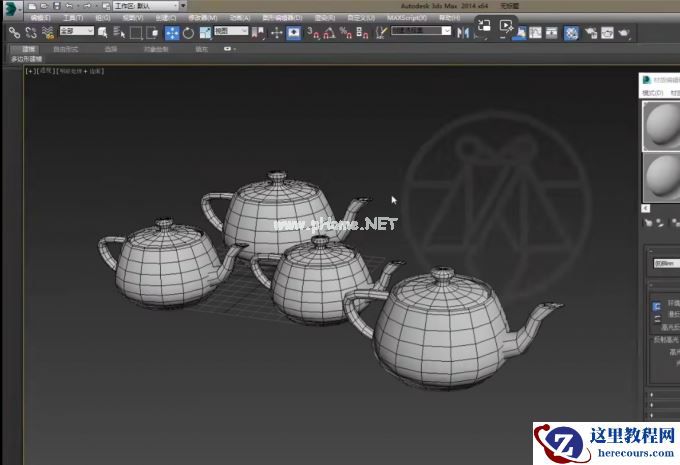Select the Unlink Selection tool
The height and width of the screenshot is (465, 680).
31,32
